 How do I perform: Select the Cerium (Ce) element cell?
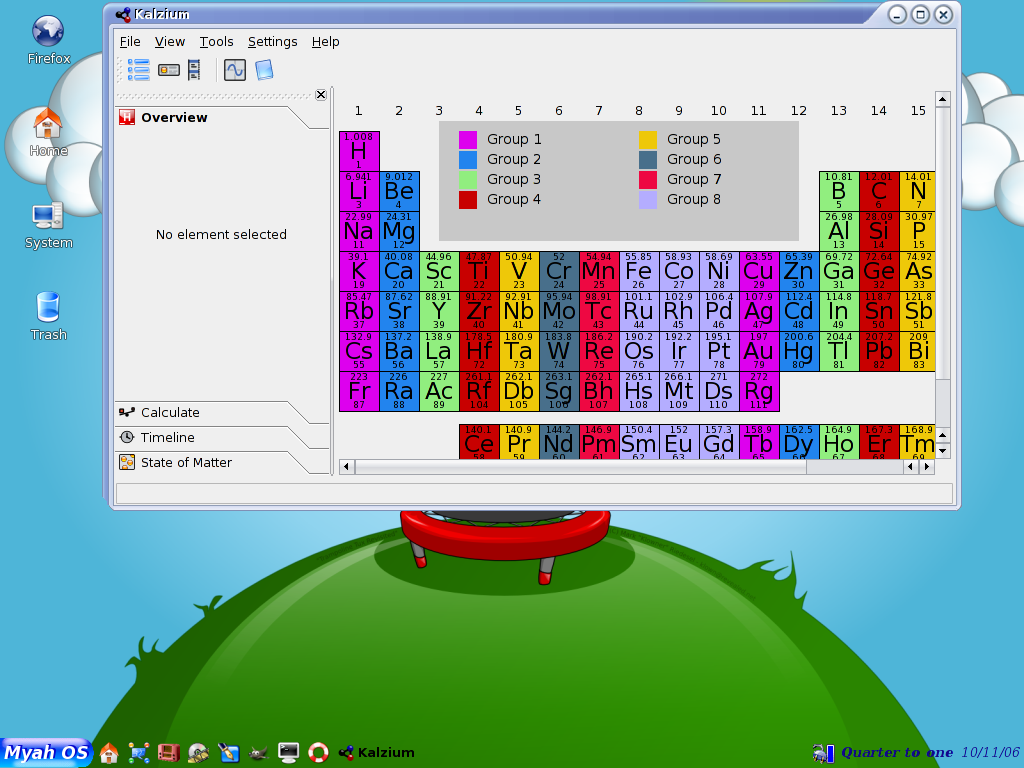479,442
